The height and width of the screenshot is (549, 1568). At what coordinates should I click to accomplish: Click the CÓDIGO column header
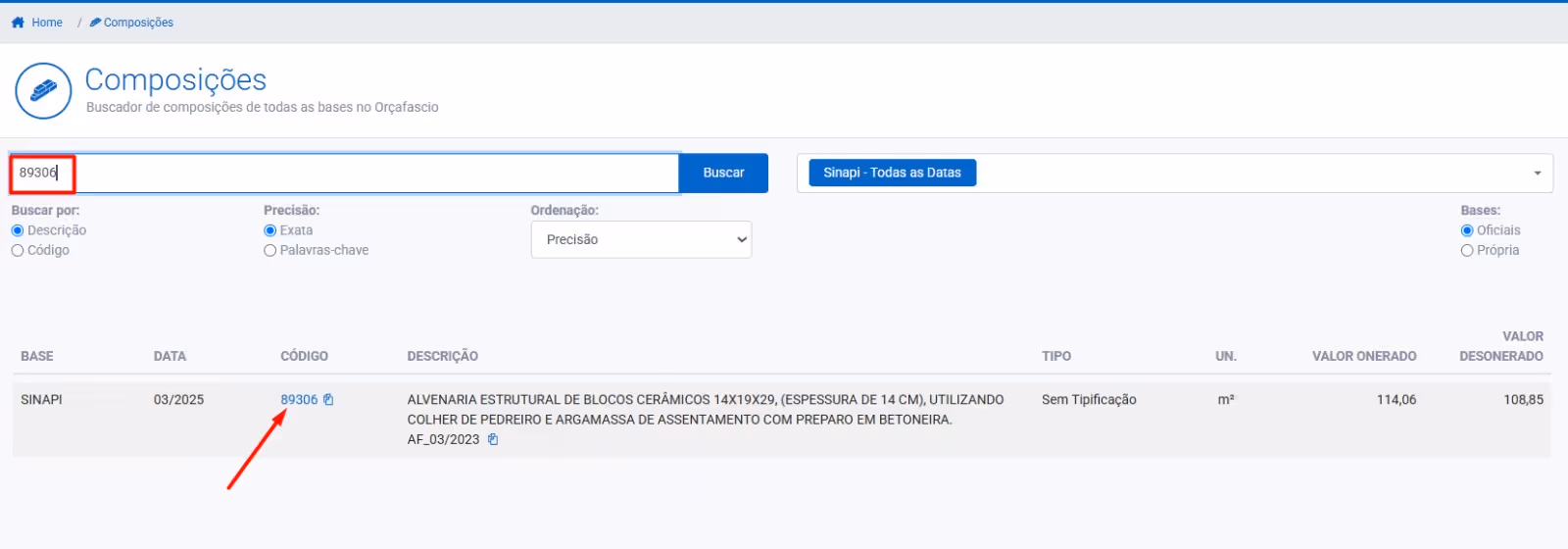(x=304, y=356)
